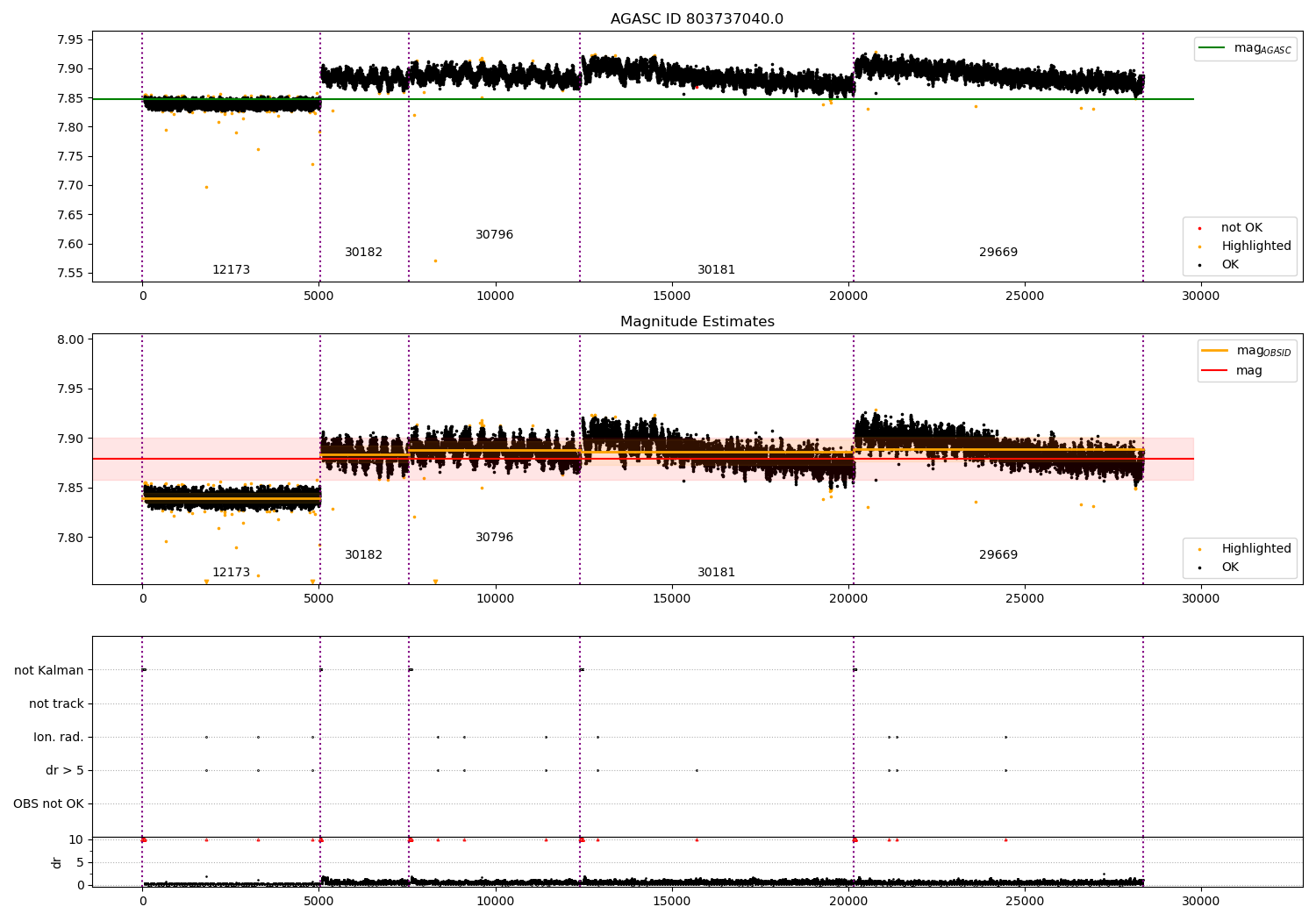Click obsid label 12173 in Magnitude Estimates plot
This screenshot has height=921, width=1316.
point(231,573)
